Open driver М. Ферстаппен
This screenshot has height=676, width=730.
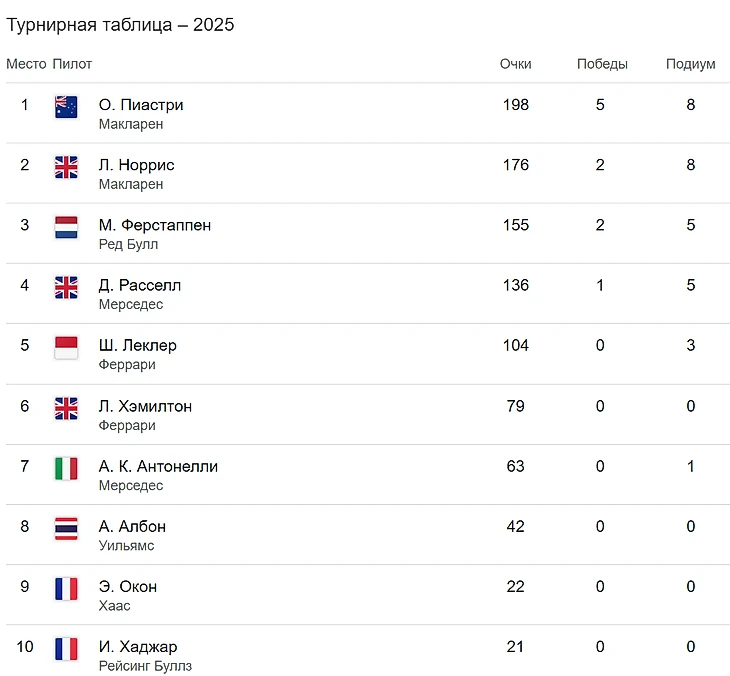coord(155,225)
